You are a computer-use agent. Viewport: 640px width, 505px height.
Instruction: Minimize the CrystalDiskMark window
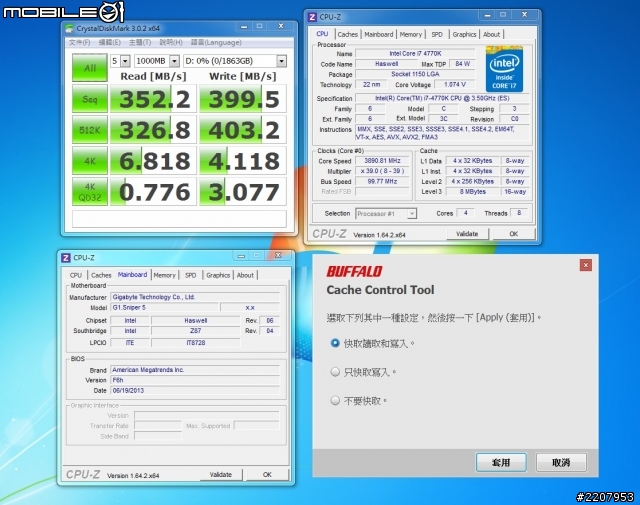click(244, 27)
